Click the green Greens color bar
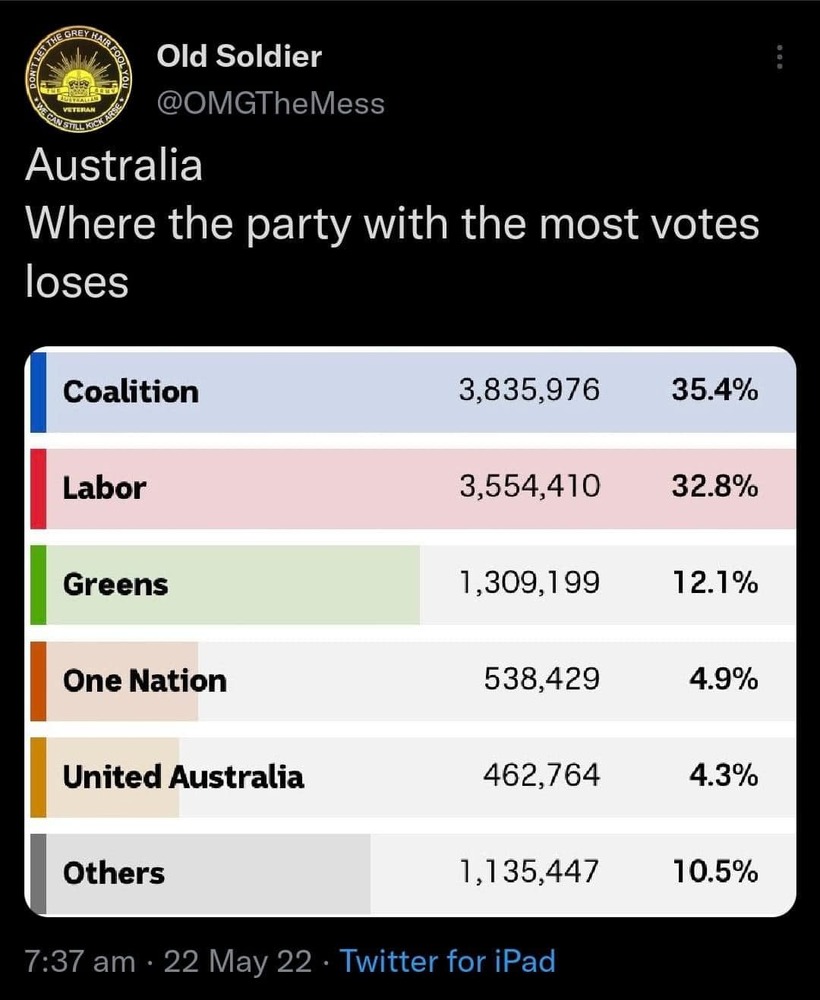Image resolution: width=820 pixels, height=1000 pixels. point(37,584)
